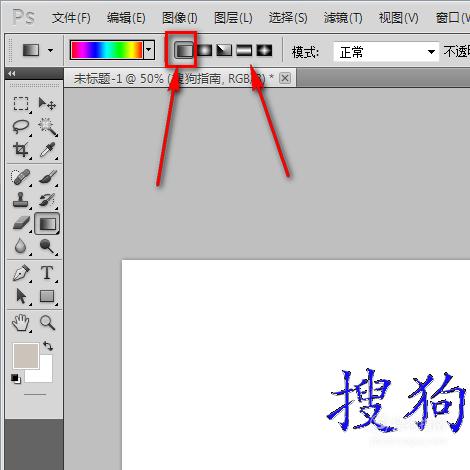This screenshot has width=470, height=470.
Task: Select the Dodge tool
Action: click(47, 246)
